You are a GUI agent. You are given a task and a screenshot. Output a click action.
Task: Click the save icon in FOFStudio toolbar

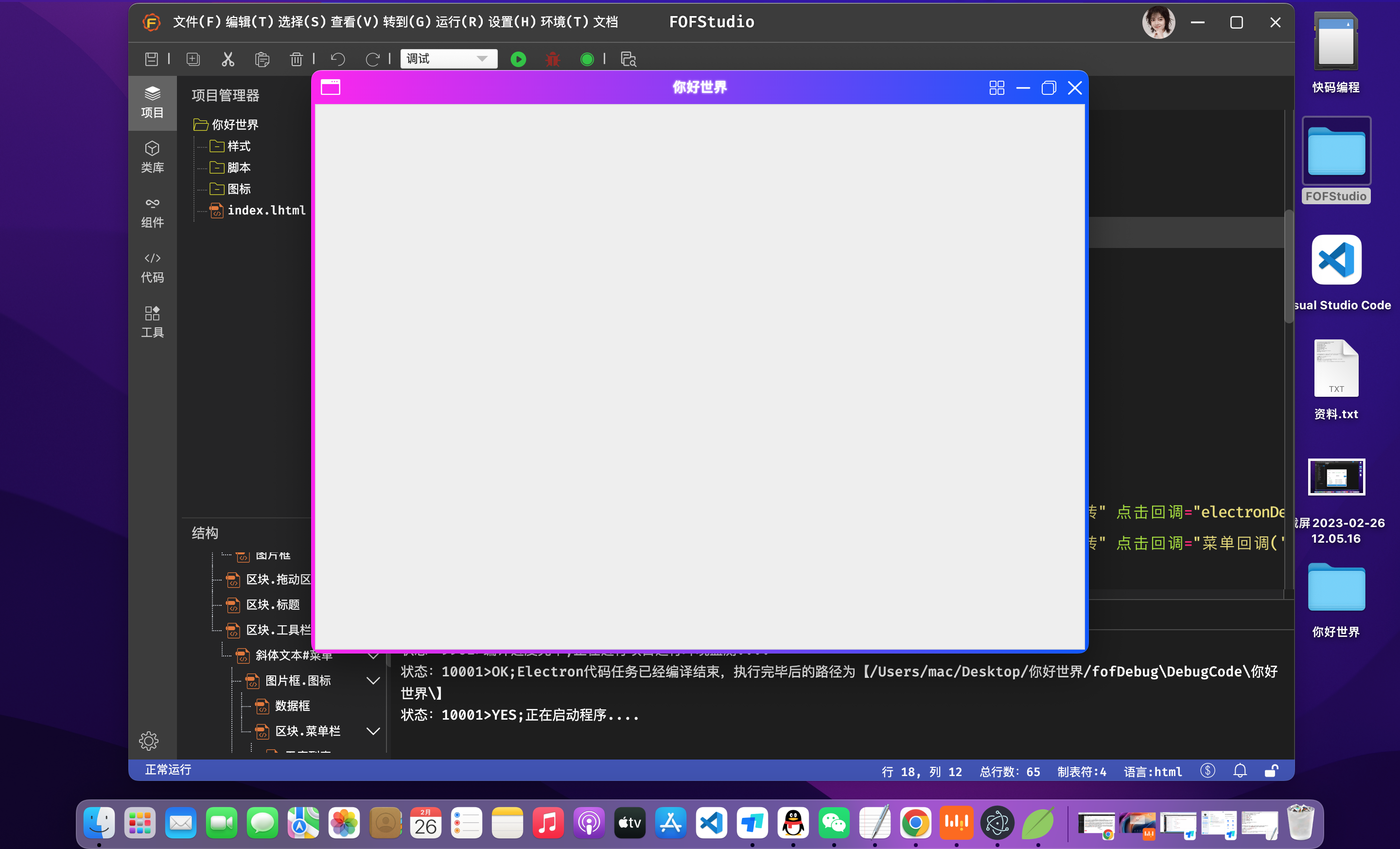click(x=151, y=58)
